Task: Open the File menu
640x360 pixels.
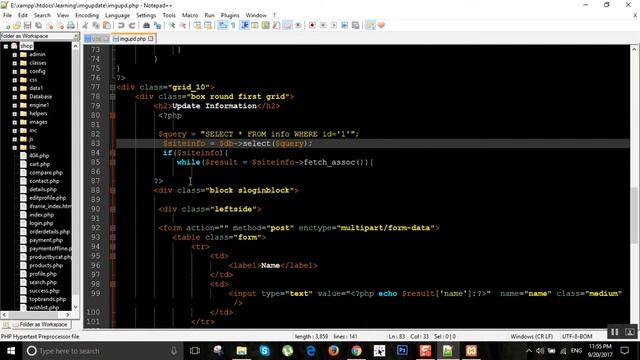Action: tap(7, 15)
